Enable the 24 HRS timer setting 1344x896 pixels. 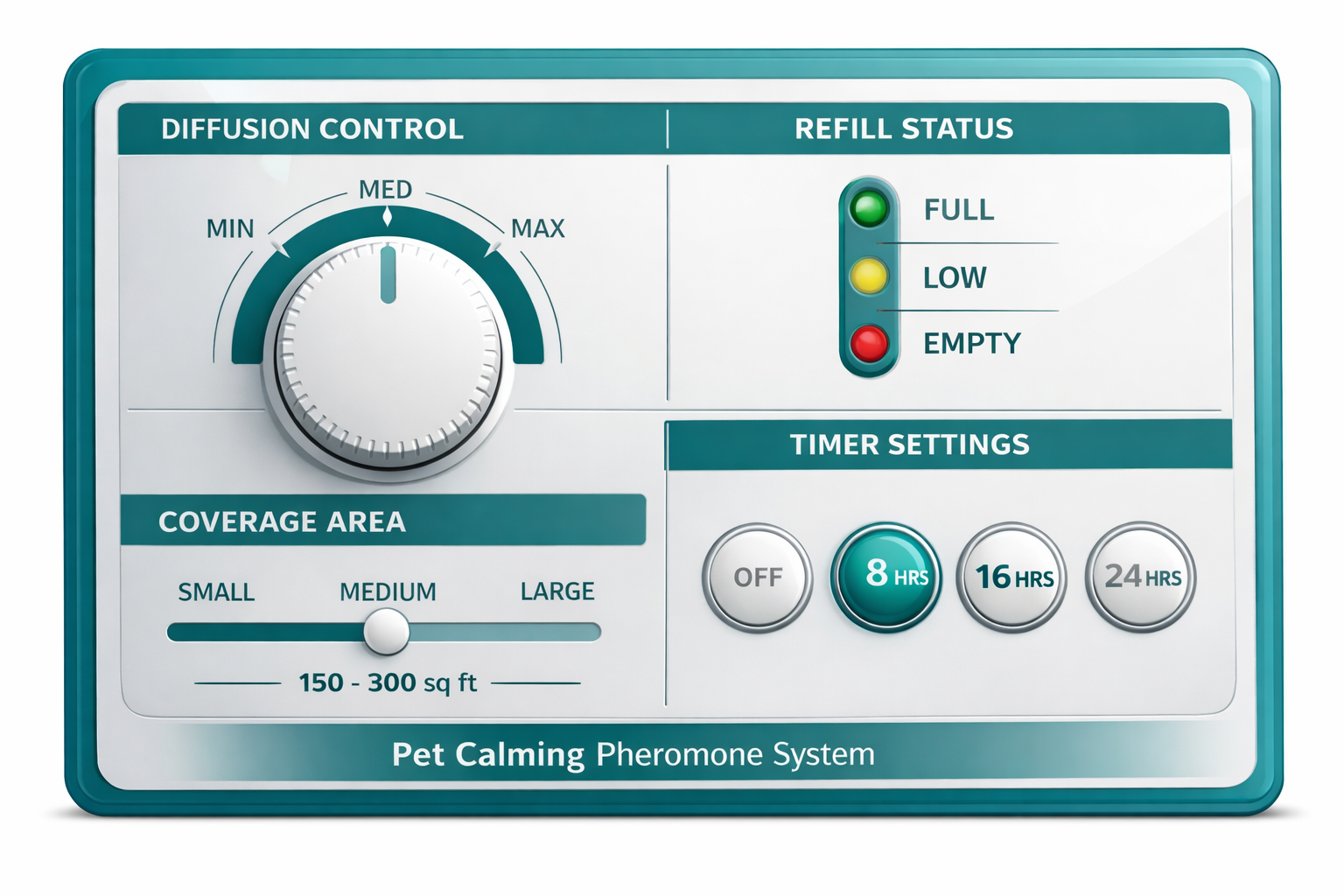coord(1138,577)
